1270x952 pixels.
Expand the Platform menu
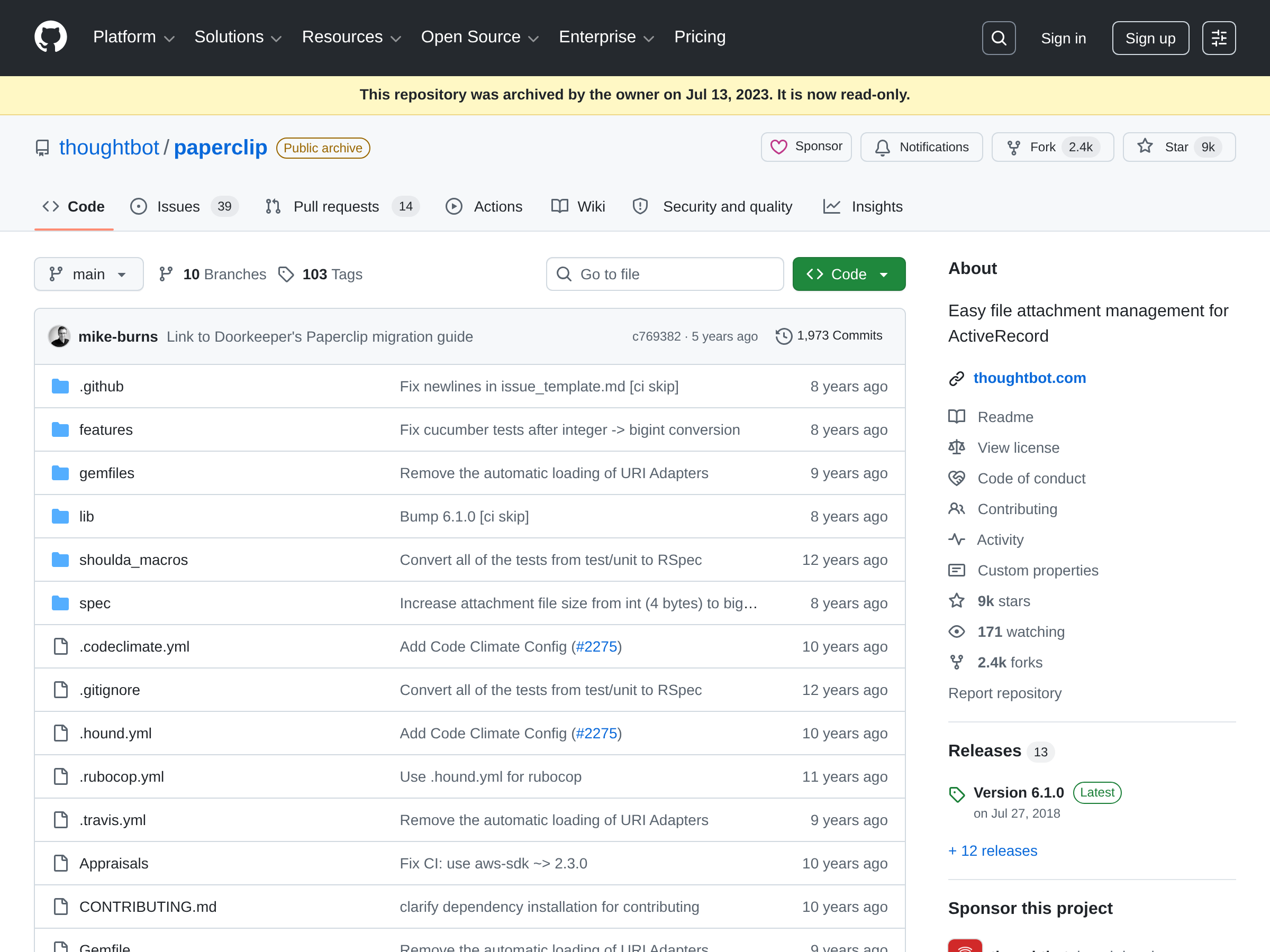click(133, 38)
